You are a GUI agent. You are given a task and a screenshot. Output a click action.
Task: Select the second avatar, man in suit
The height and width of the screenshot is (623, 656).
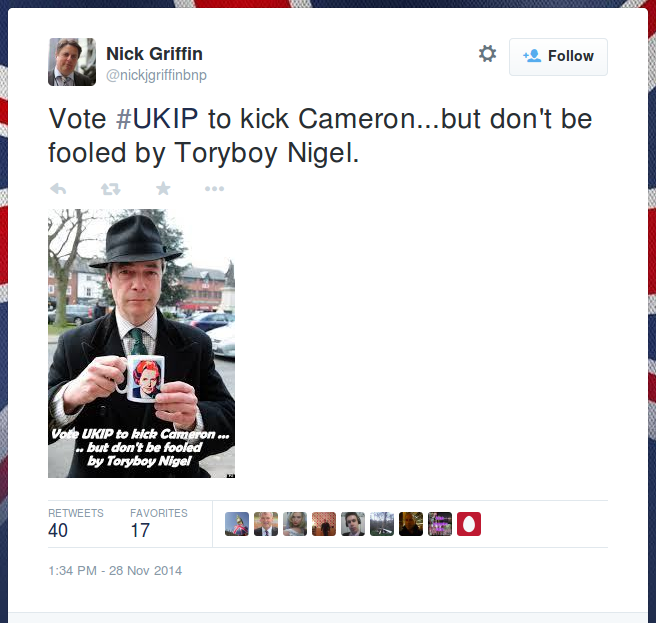(266, 524)
